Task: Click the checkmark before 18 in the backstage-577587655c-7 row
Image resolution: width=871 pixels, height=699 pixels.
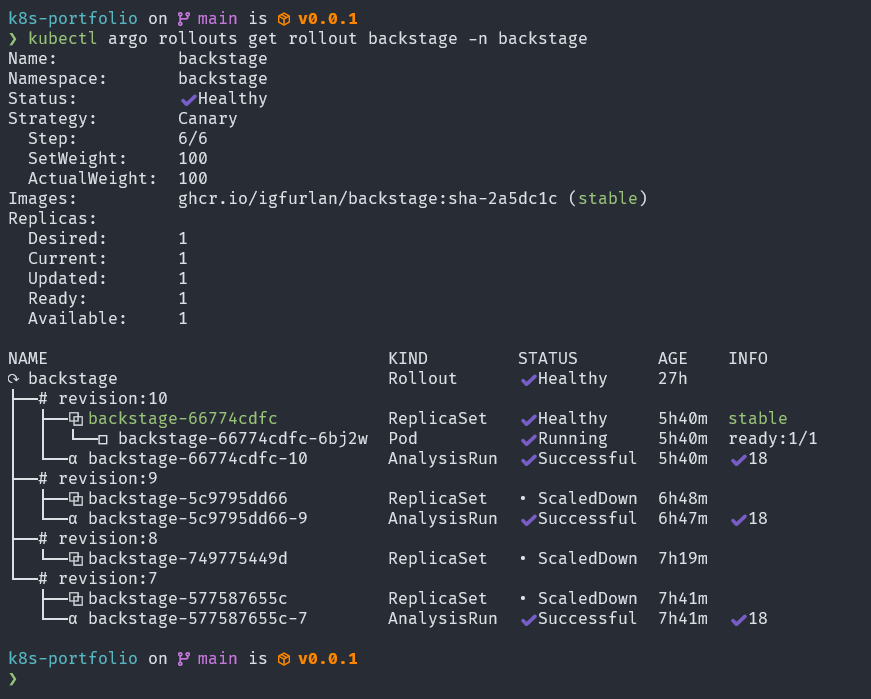Action: [738, 619]
